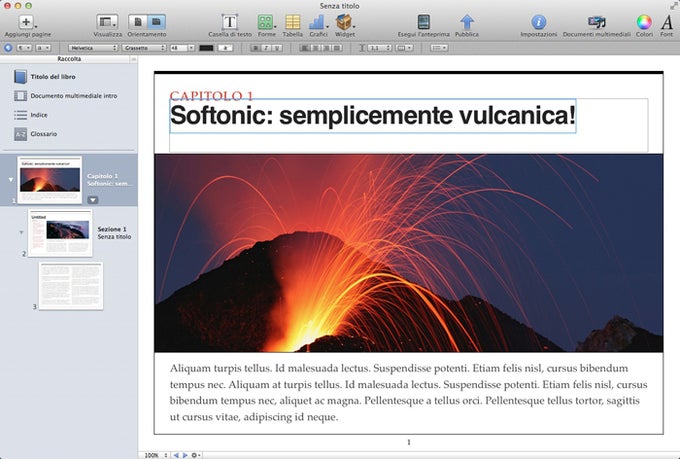This screenshot has width=680, height=459.
Task: Select the volcano eruption image
Action: (409, 253)
